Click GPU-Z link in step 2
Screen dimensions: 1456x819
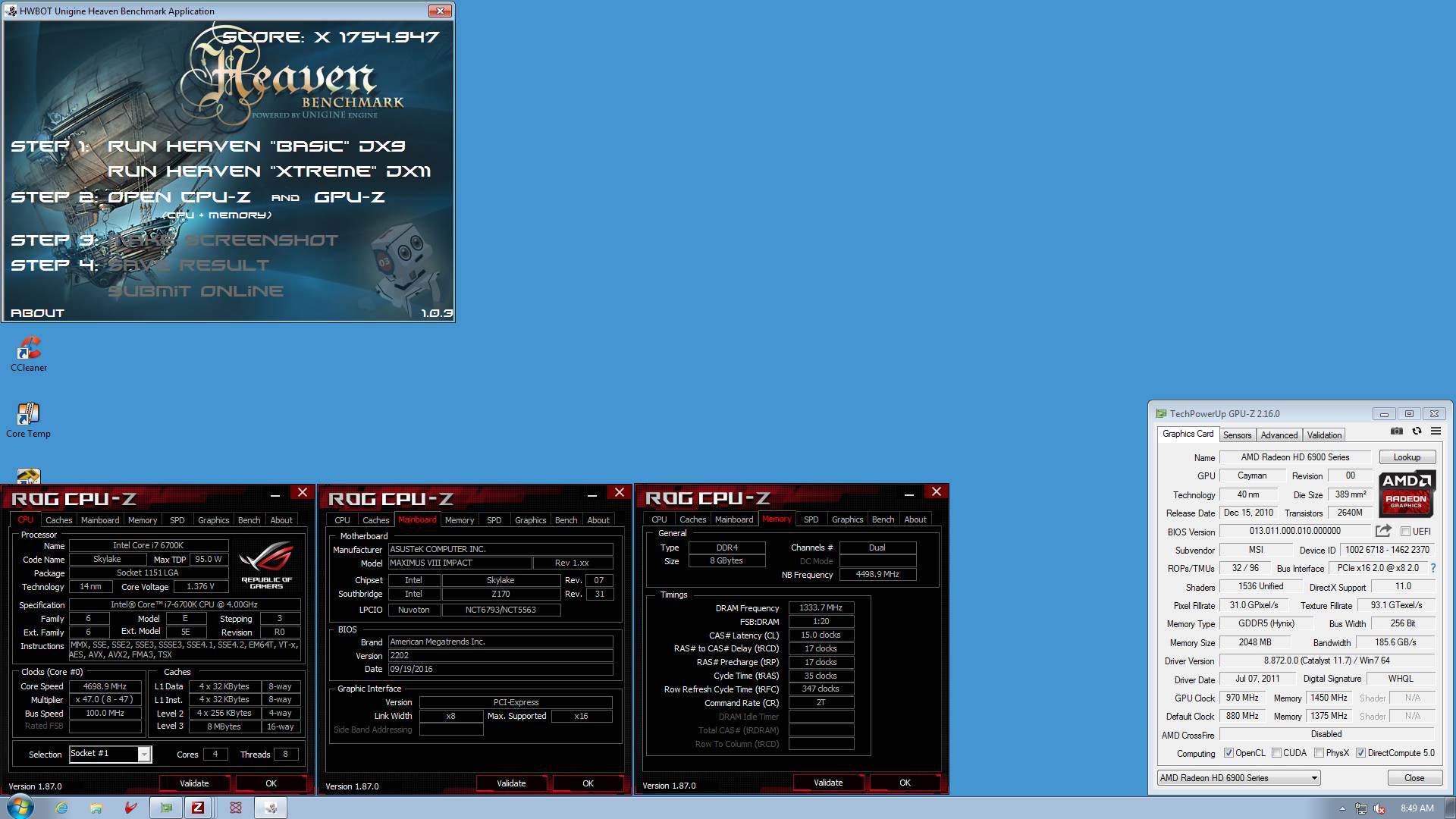coord(350,197)
